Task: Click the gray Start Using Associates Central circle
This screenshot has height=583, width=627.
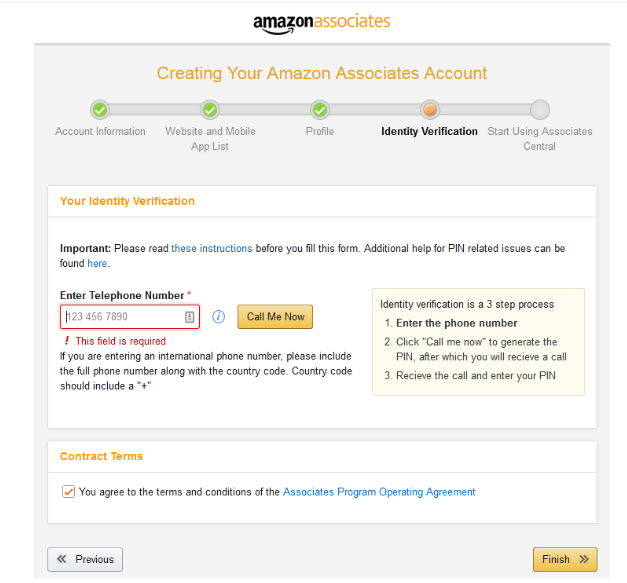Action: click(540, 110)
